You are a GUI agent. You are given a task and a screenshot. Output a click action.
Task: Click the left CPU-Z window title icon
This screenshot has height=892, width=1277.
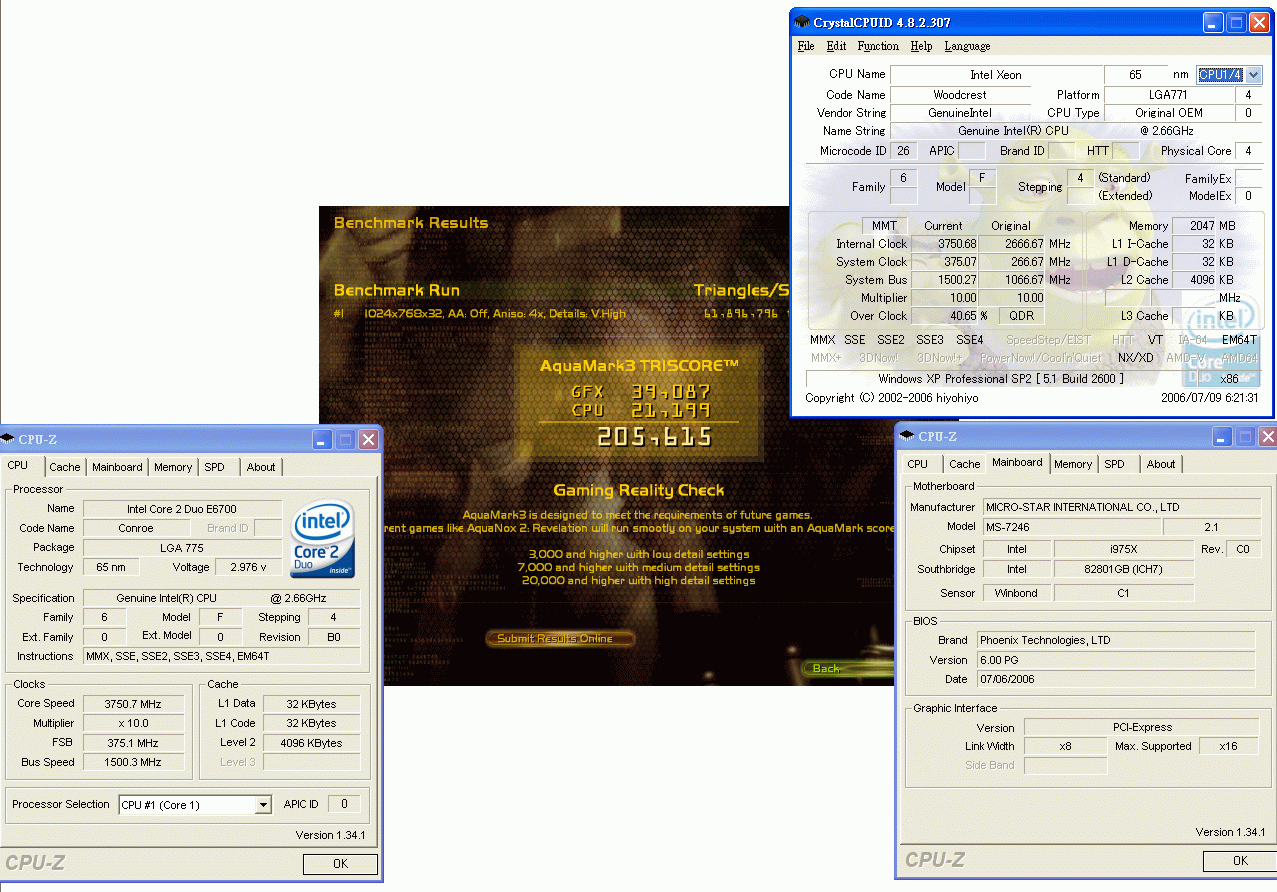[x=8, y=439]
